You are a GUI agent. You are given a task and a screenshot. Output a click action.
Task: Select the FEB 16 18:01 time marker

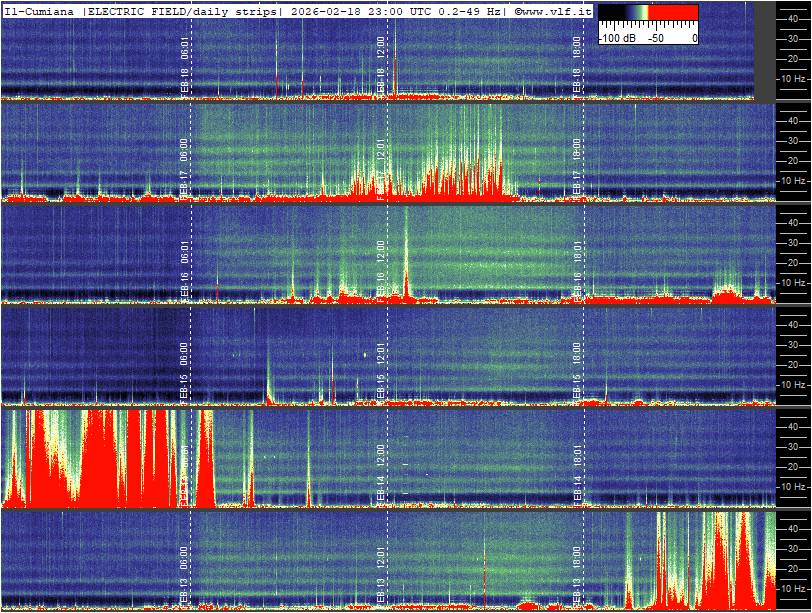(x=576, y=267)
